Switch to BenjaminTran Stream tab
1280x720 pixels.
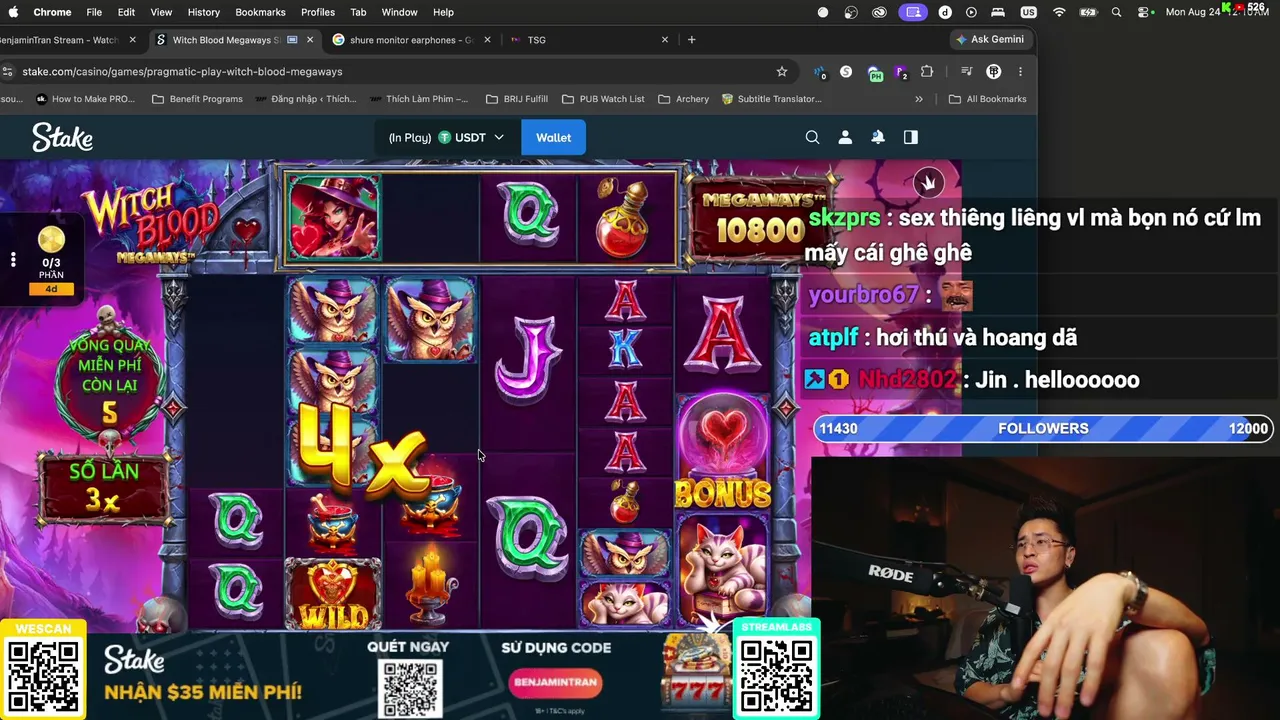tap(66, 40)
